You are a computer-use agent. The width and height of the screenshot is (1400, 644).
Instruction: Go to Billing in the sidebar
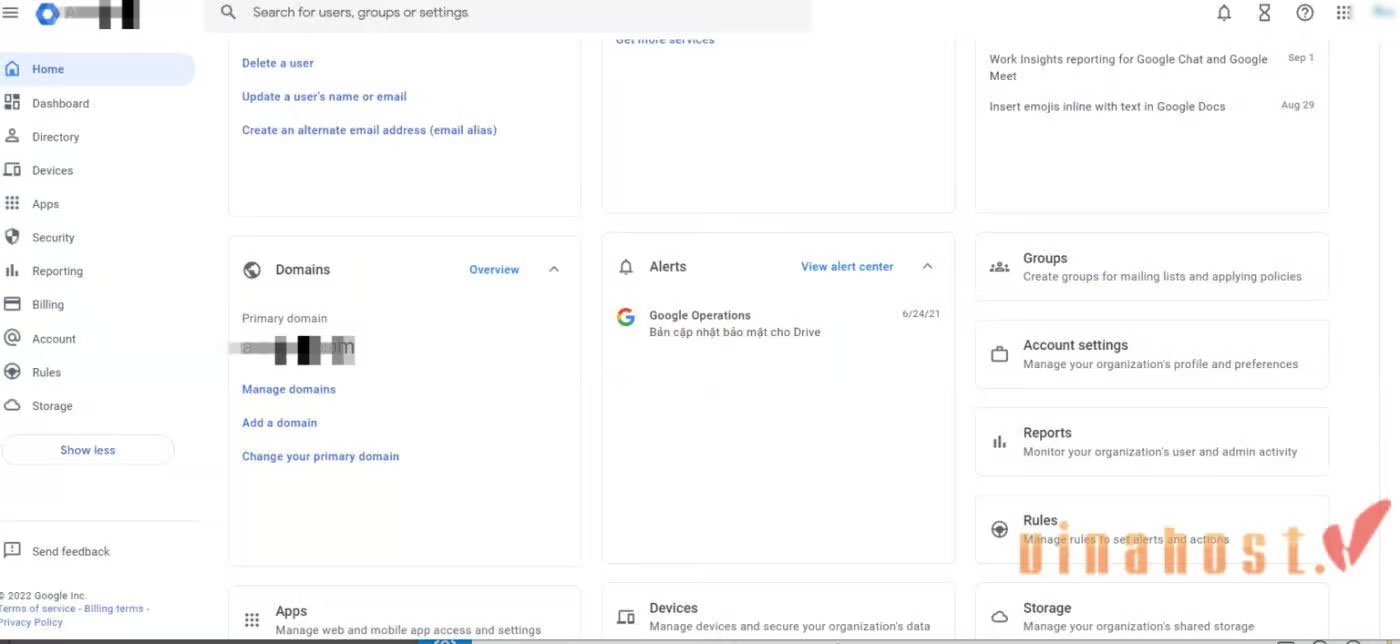pos(47,305)
